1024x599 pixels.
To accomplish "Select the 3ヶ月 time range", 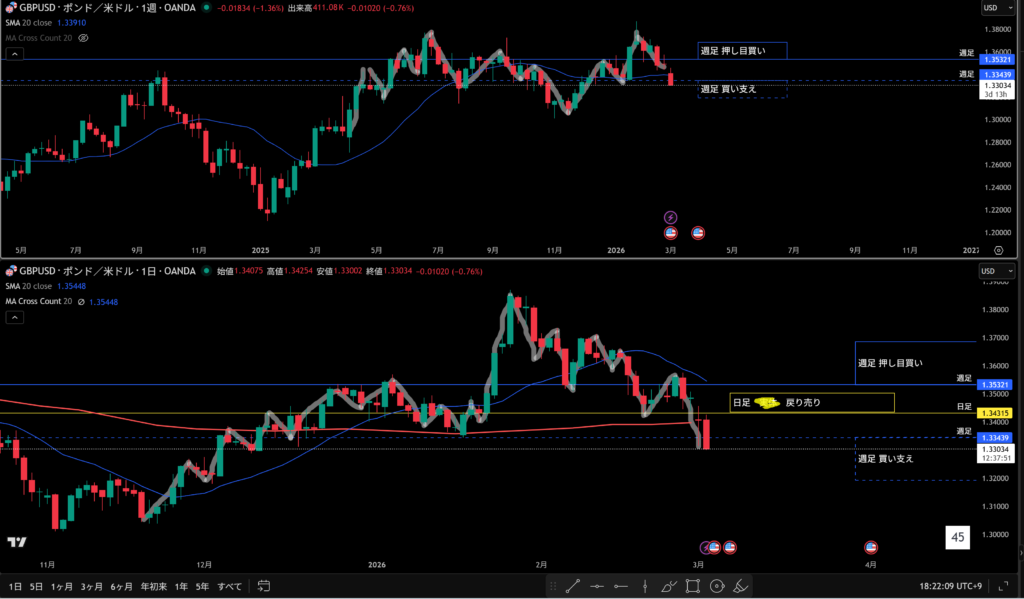I will (91, 586).
